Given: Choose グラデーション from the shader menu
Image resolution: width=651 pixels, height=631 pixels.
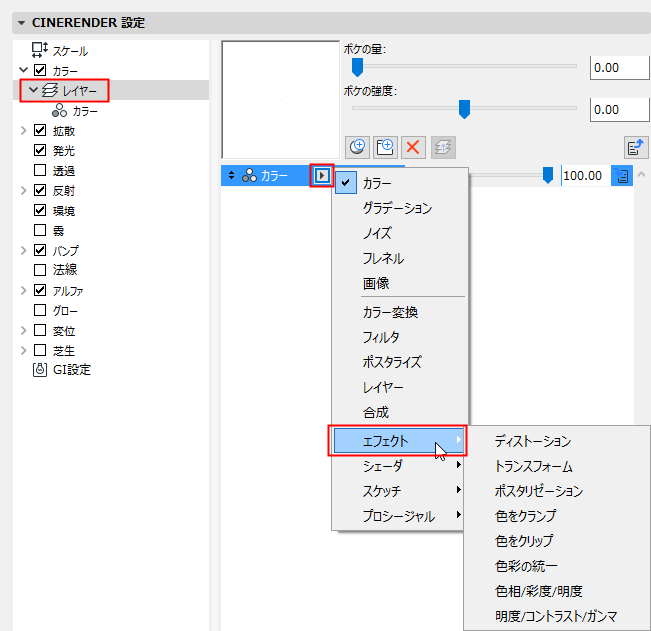Looking at the screenshot, I should pyautogui.click(x=400, y=208).
